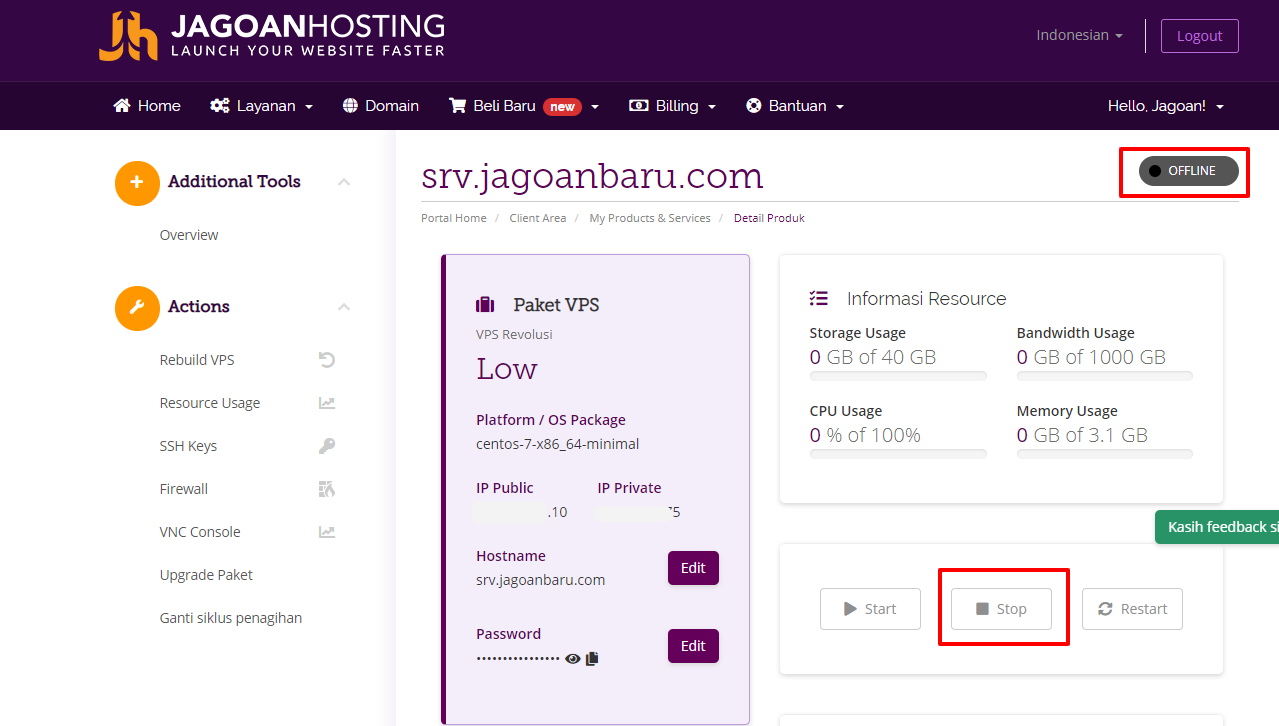Click the Rebuild VPS undo icon
The image size is (1279, 726).
(x=327, y=360)
